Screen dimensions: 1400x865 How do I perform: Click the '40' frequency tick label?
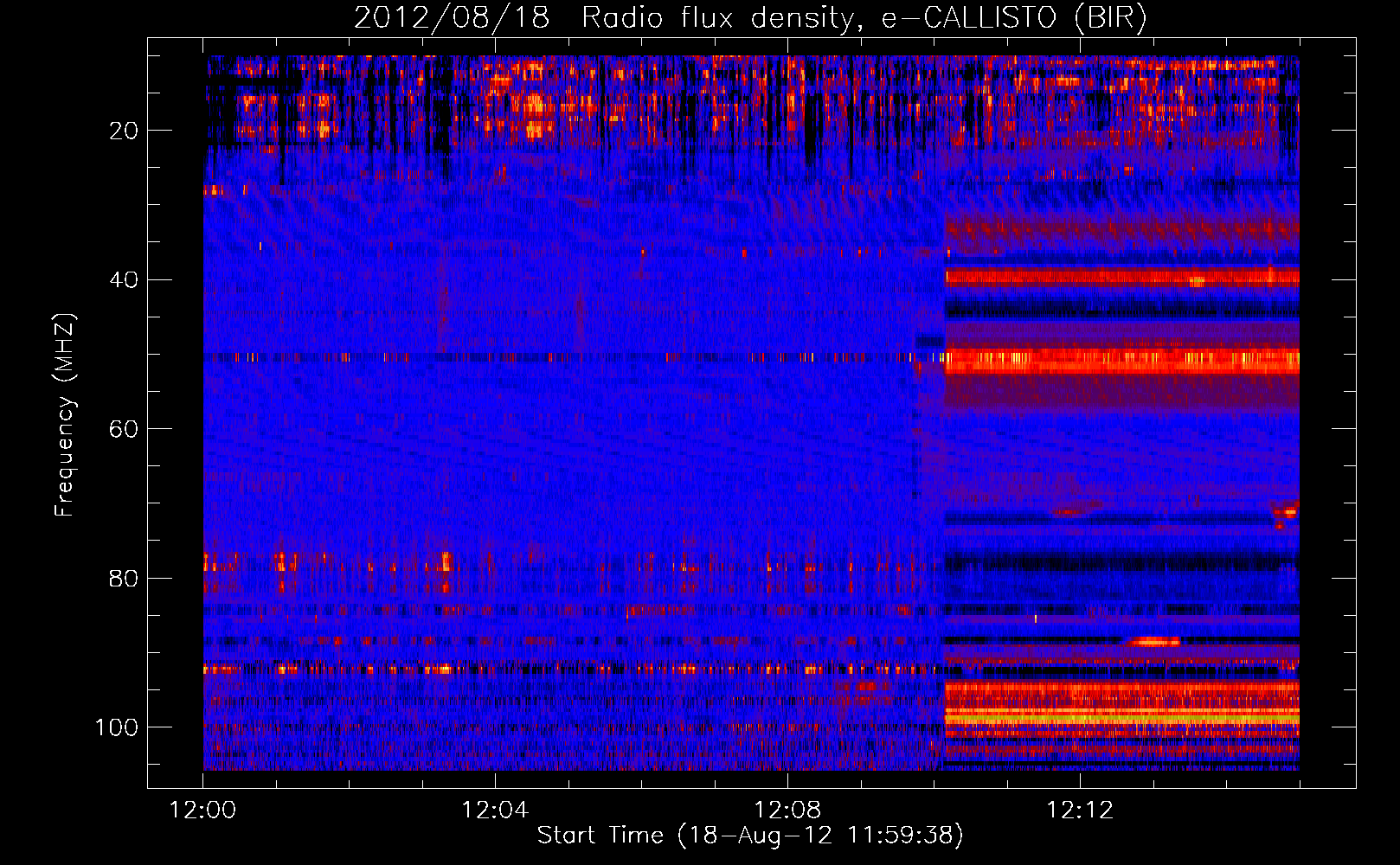tap(125, 280)
